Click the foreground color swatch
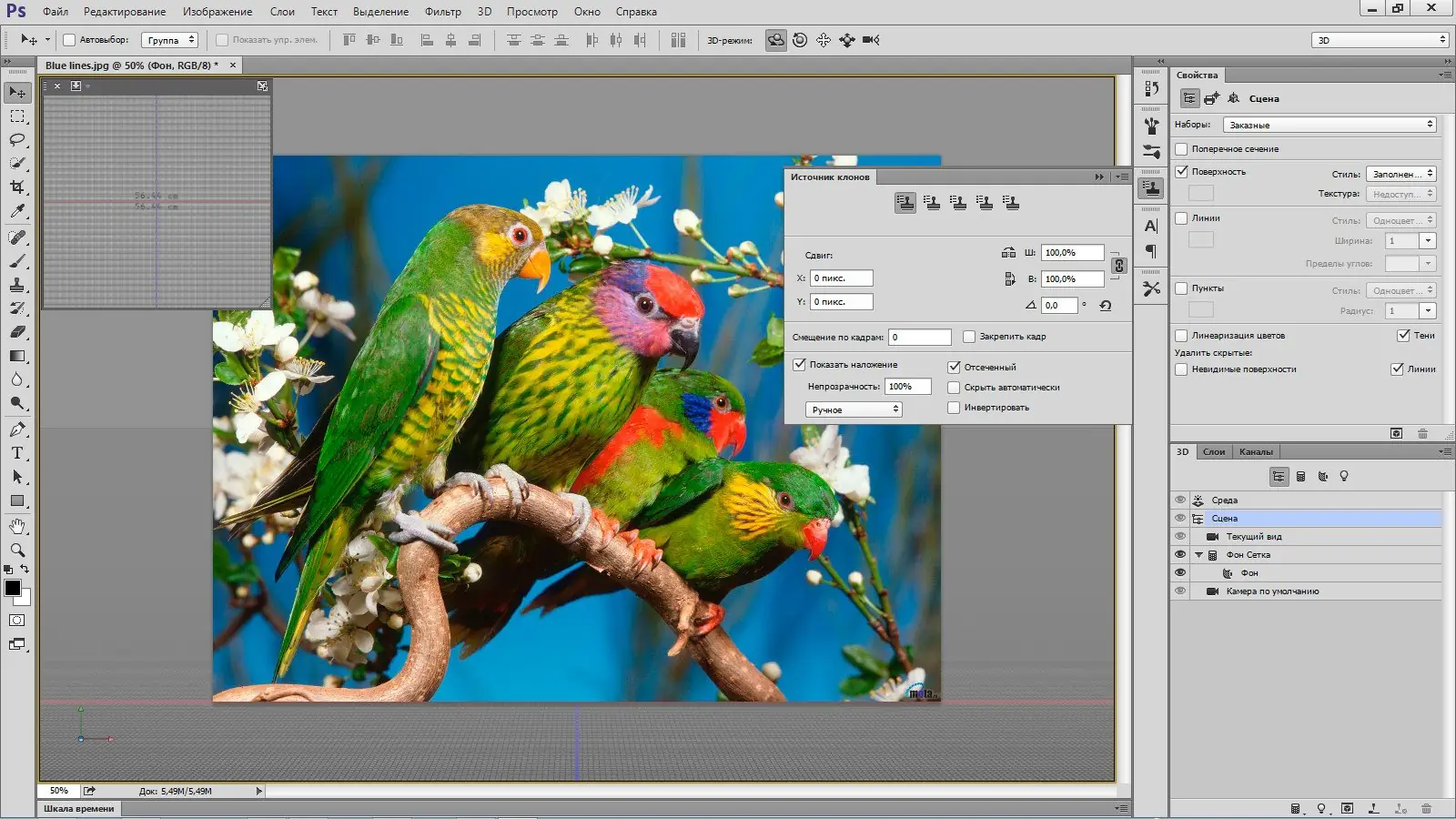 (x=13, y=588)
